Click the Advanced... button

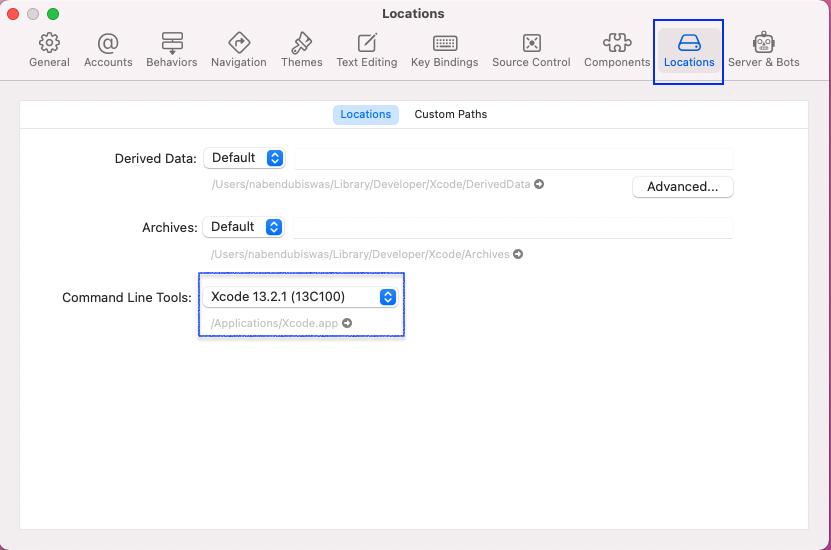click(683, 187)
